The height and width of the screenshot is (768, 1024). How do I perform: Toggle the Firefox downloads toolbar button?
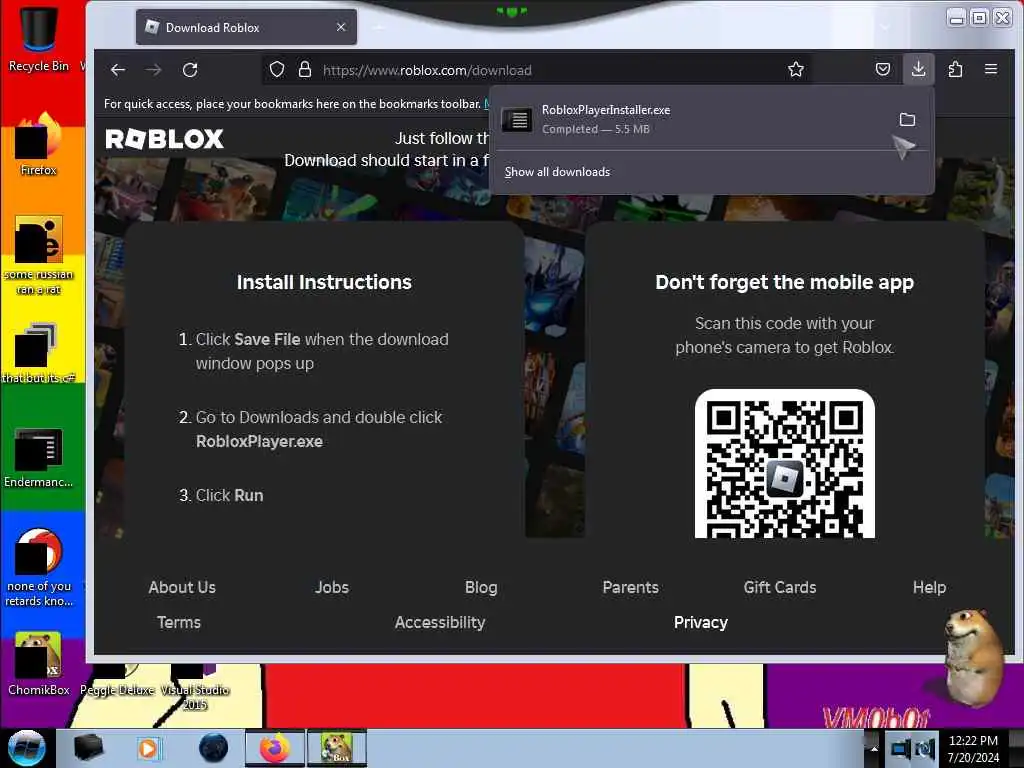918,69
